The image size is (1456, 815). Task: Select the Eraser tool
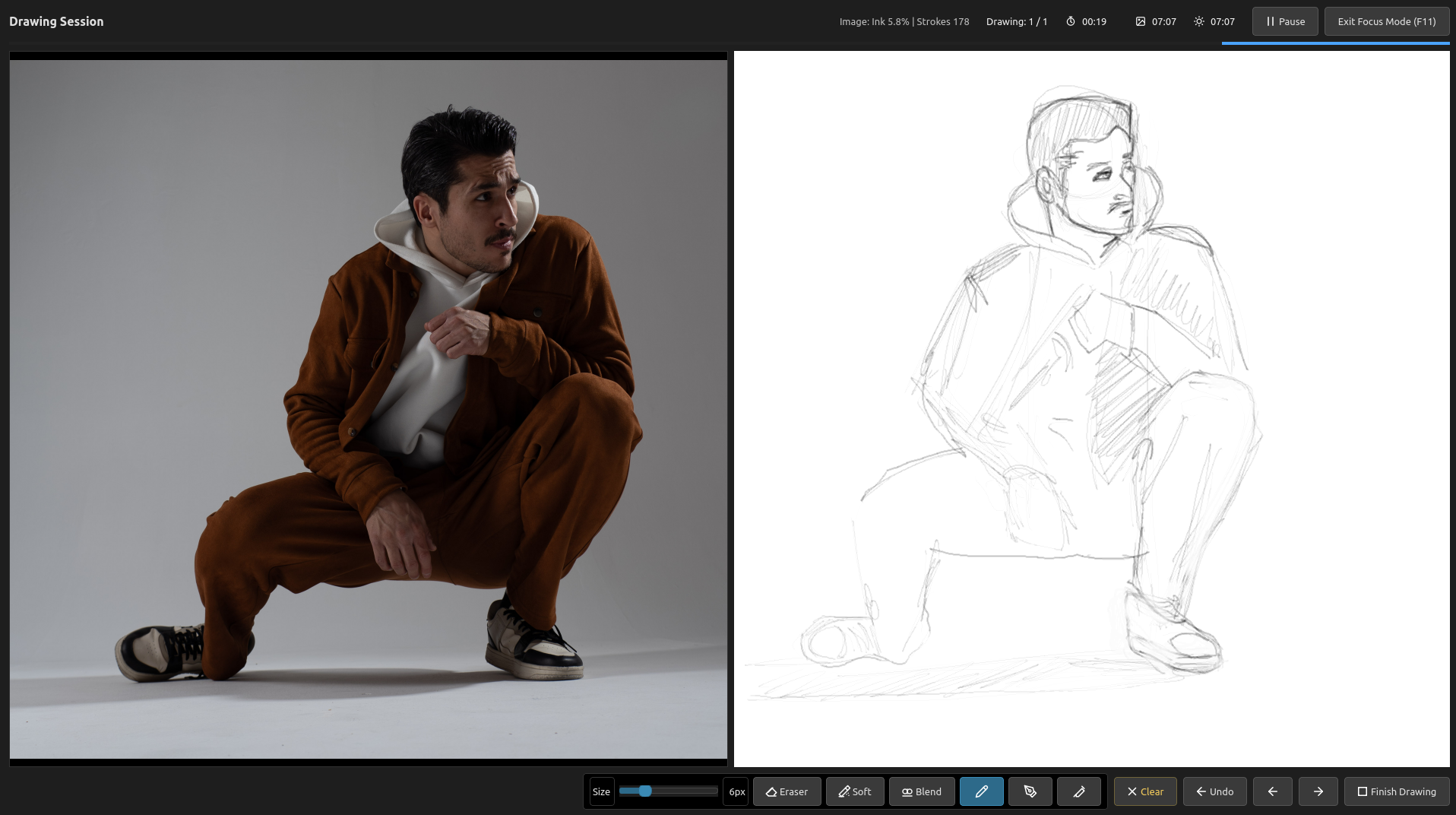tap(787, 791)
